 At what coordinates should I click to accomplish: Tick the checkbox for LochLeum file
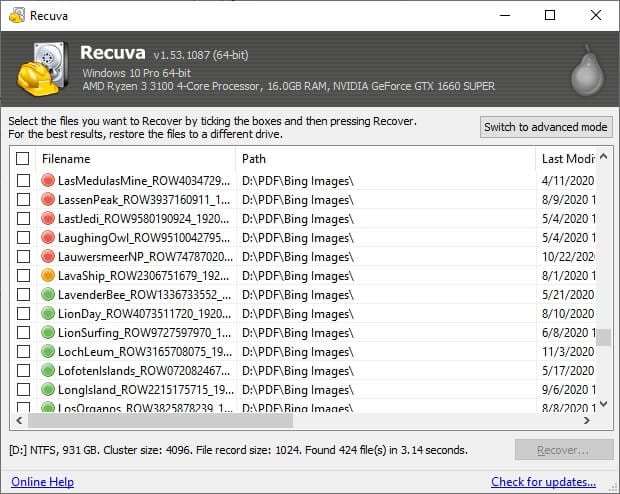(x=23, y=351)
